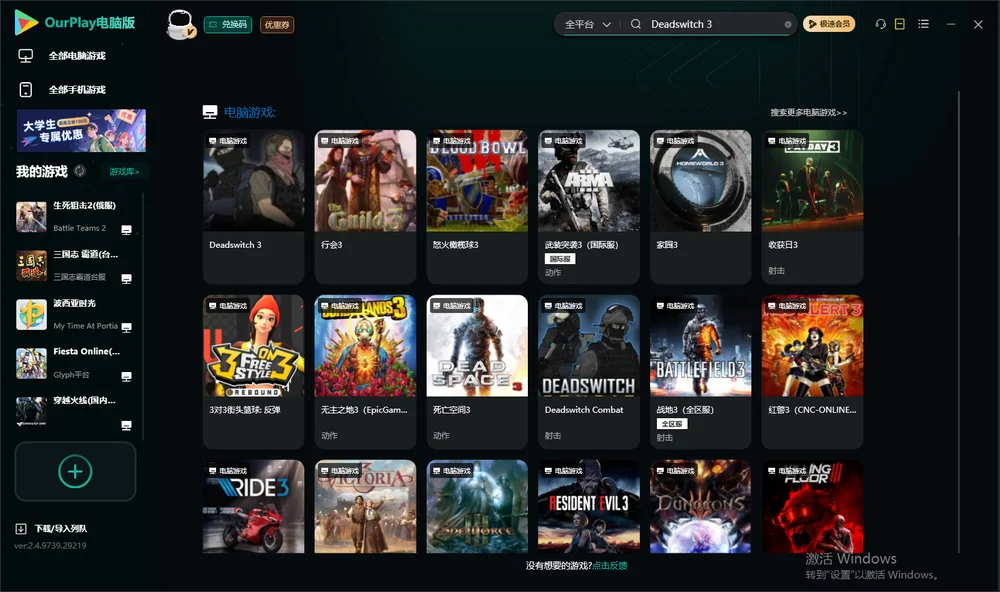Open the list menu icon in title bar
This screenshot has width=1000, height=592.
click(x=923, y=24)
